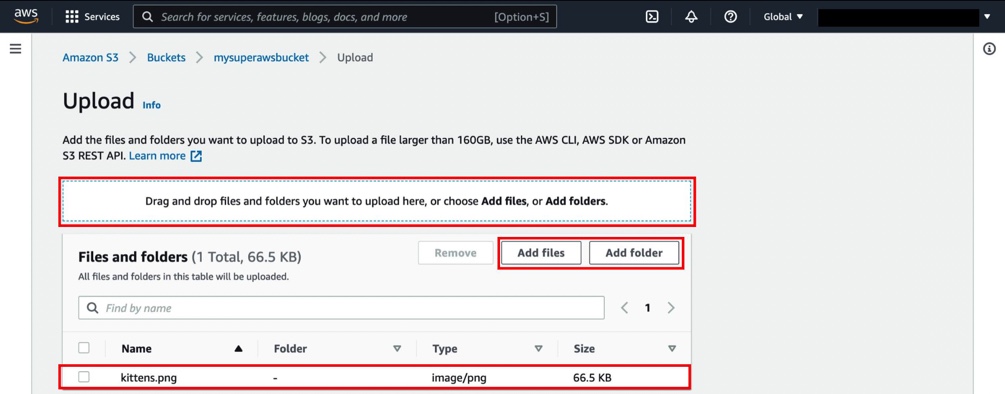Screen dimensions: 1005x394
Task: Sort ascending by Name column arrow
Action: (238, 349)
